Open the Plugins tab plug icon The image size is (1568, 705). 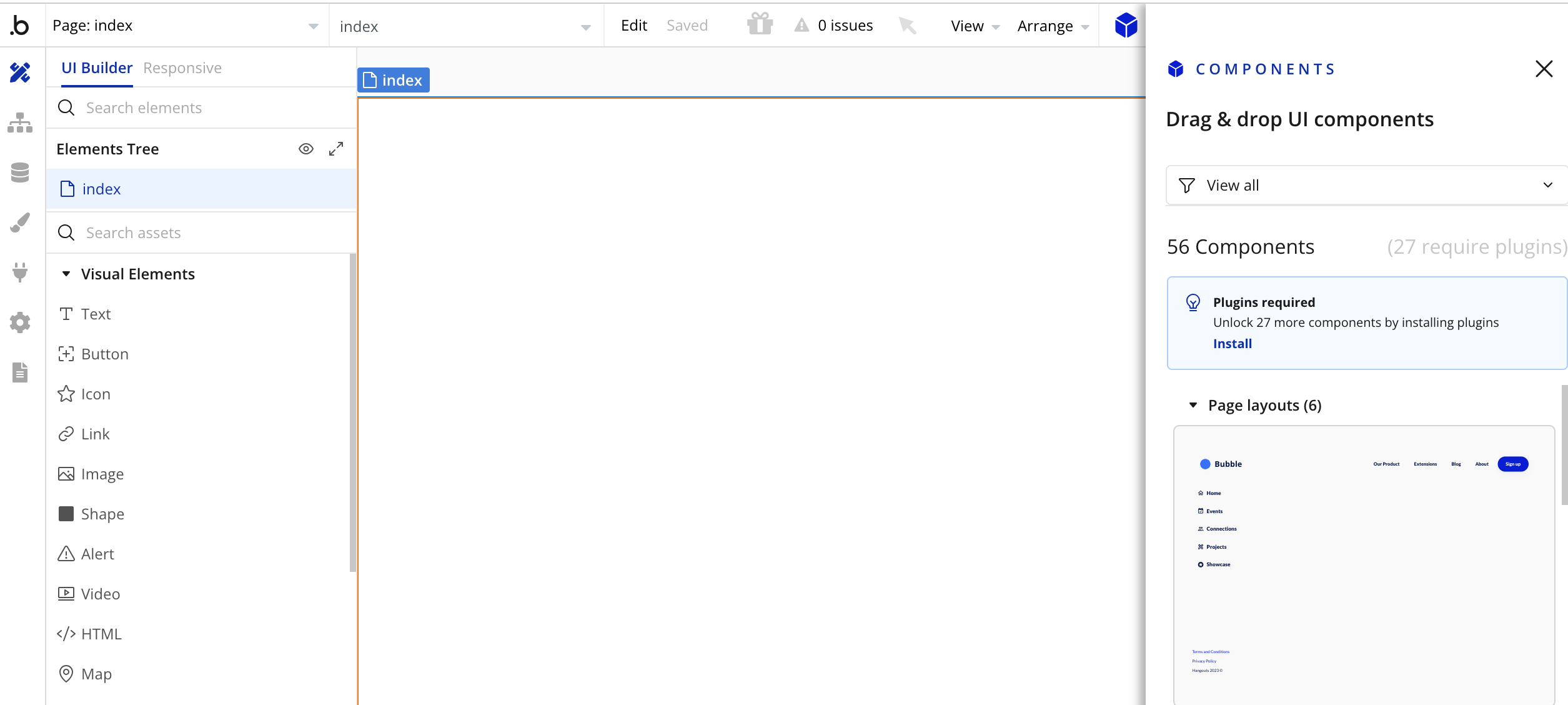[20, 272]
